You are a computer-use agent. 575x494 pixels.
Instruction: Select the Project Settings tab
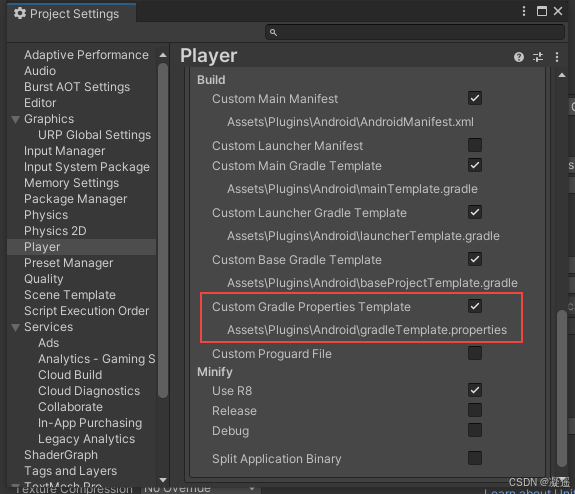(x=72, y=14)
